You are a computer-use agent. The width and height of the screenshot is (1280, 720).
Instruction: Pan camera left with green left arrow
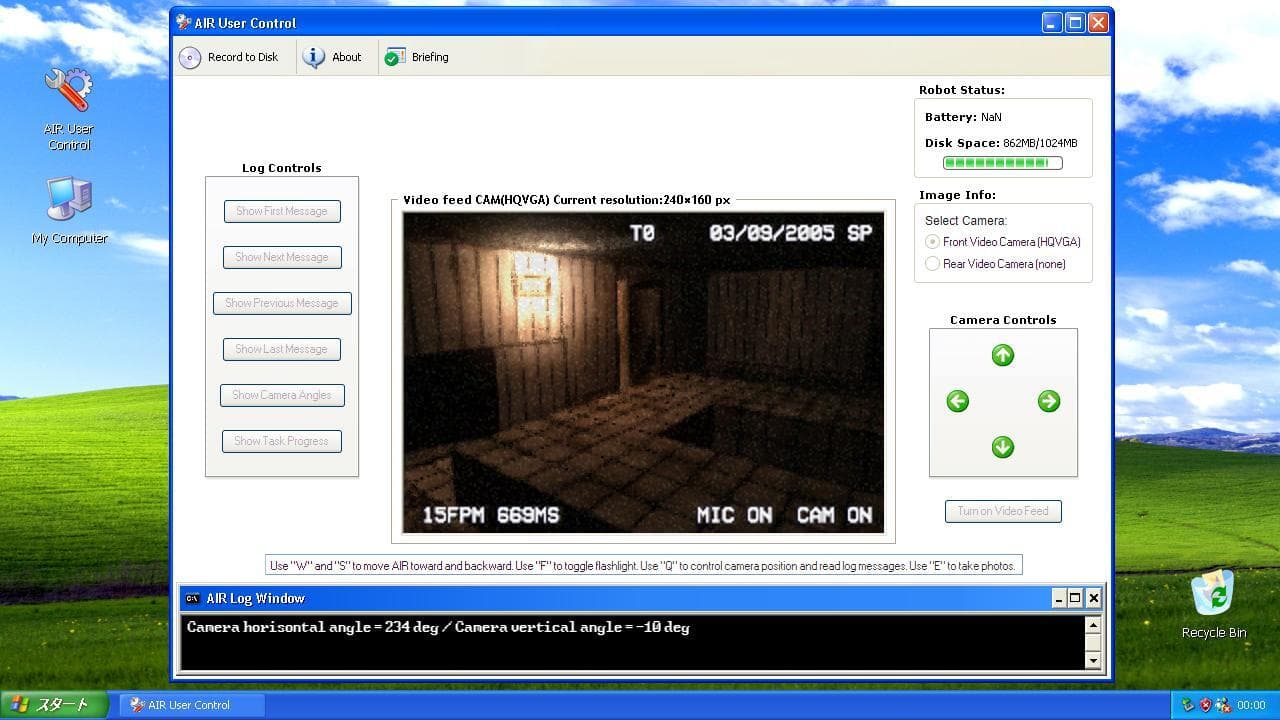958,401
